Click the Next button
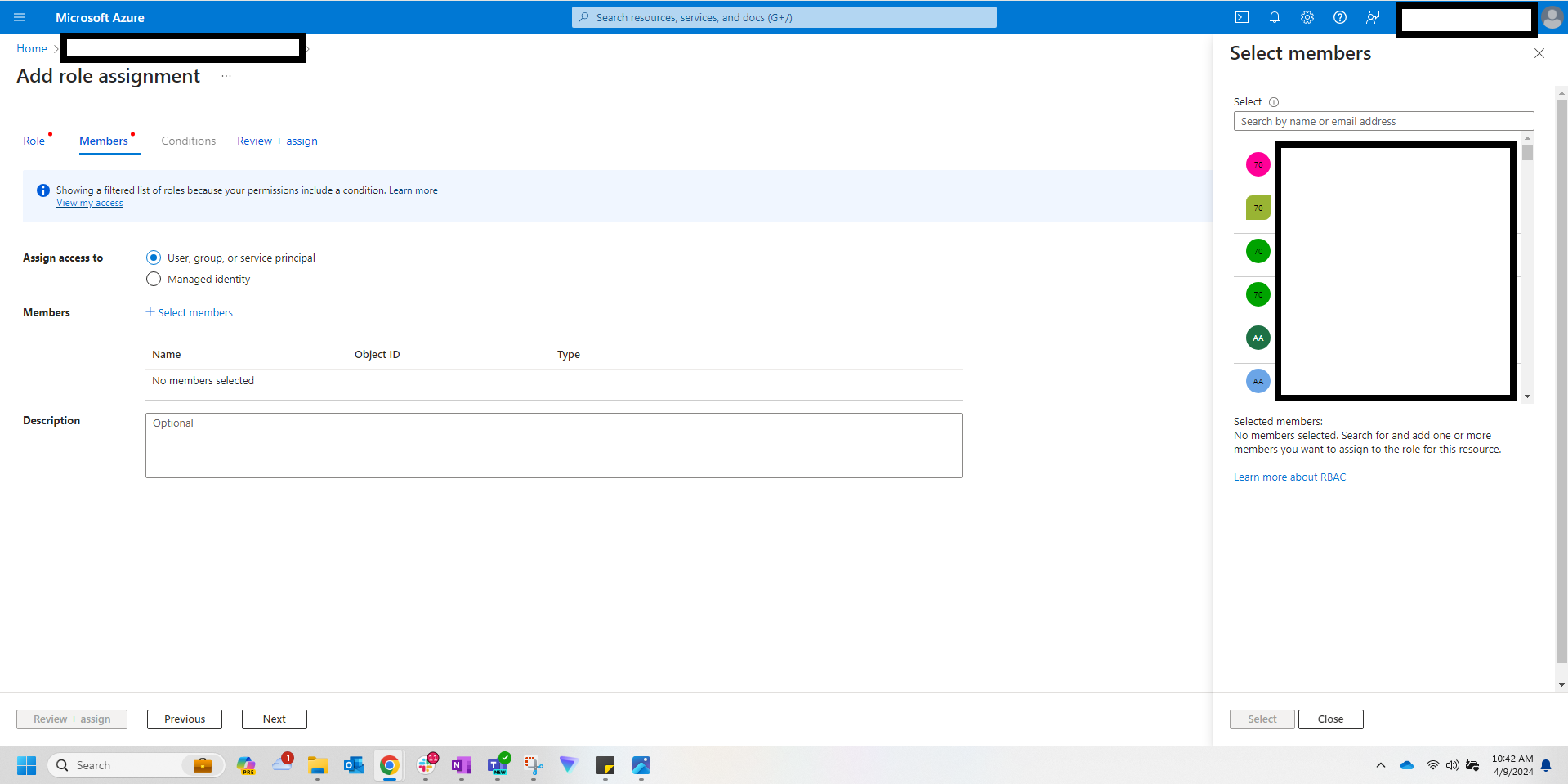The width and height of the screenshot is (1568, 784). pyautogui.click(x=274, y=719)
